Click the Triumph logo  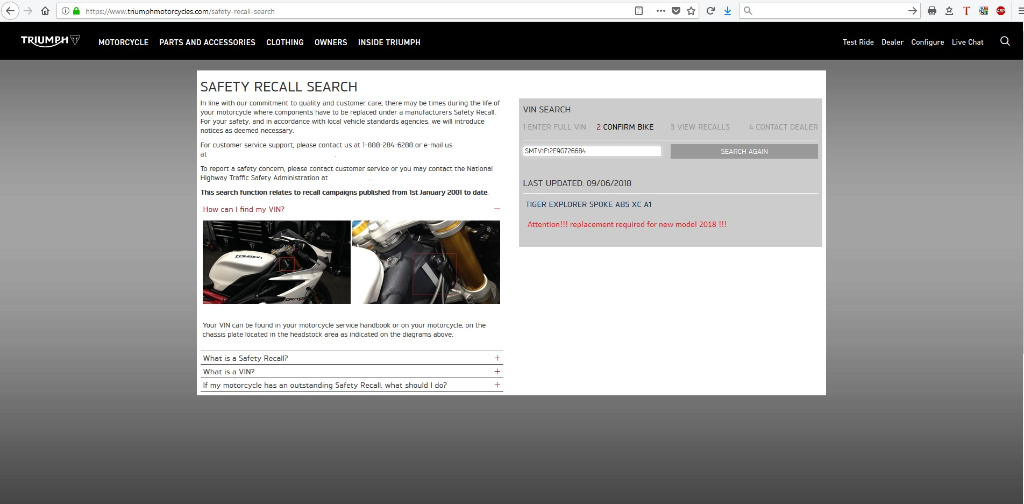tap(50, 41)
